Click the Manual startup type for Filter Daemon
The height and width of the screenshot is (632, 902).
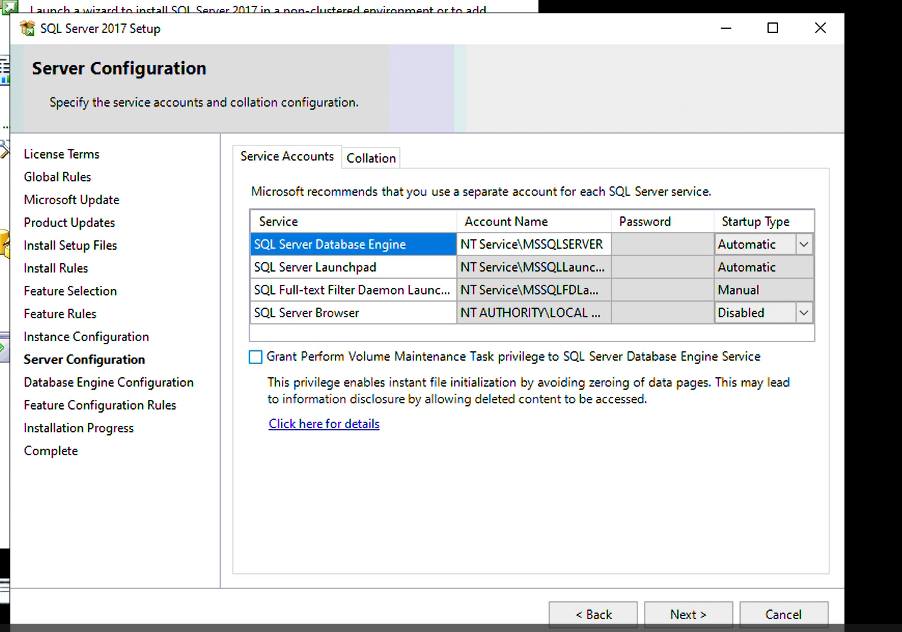[x=764, y=290]
